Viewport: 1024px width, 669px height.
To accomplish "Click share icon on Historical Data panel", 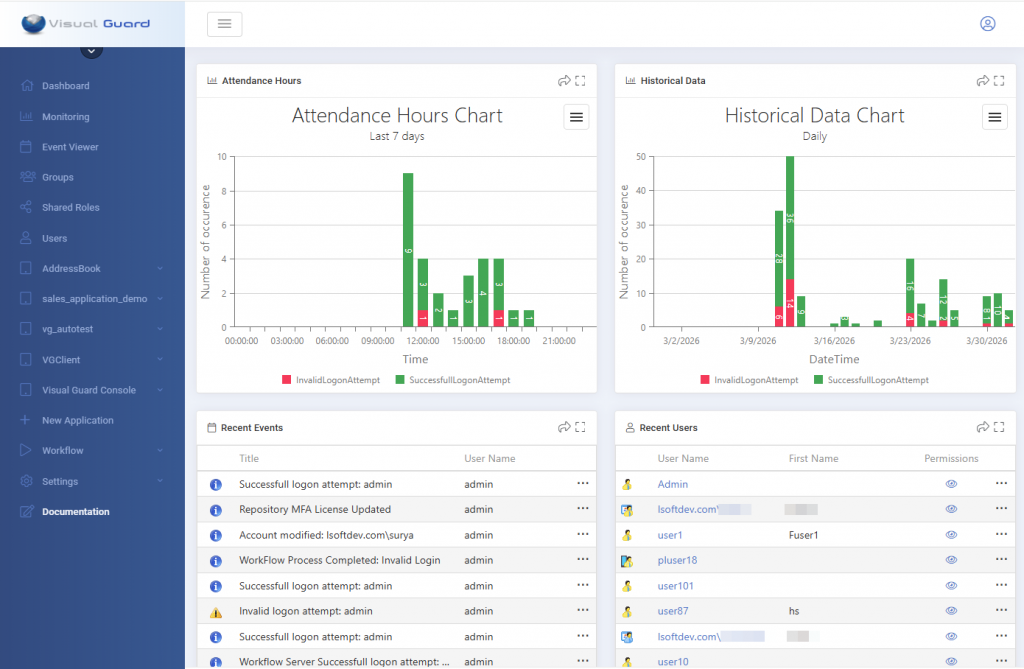I will [982, 81].
